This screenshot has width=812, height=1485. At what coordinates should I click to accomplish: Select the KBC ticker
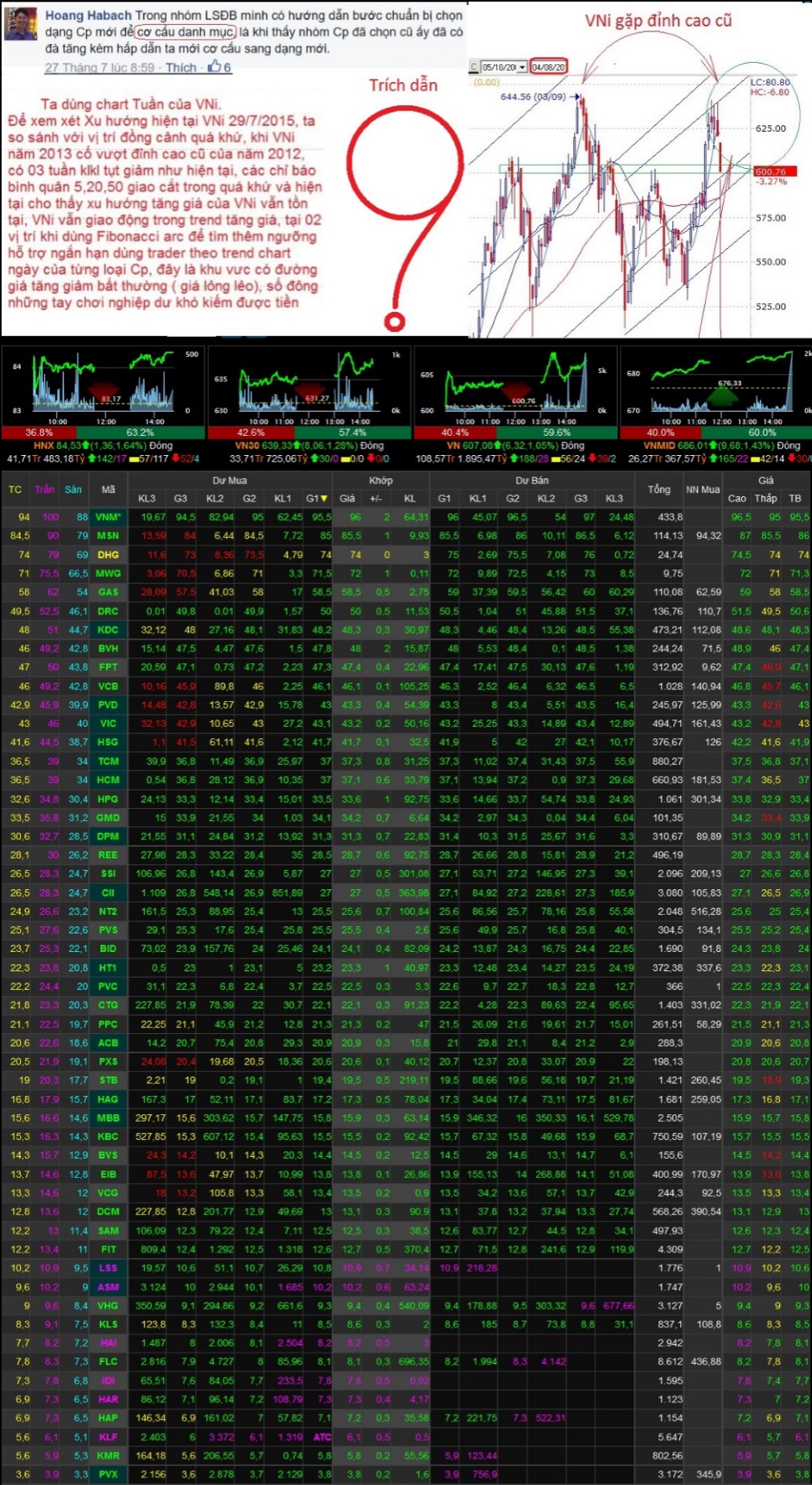pos(109,1136)
